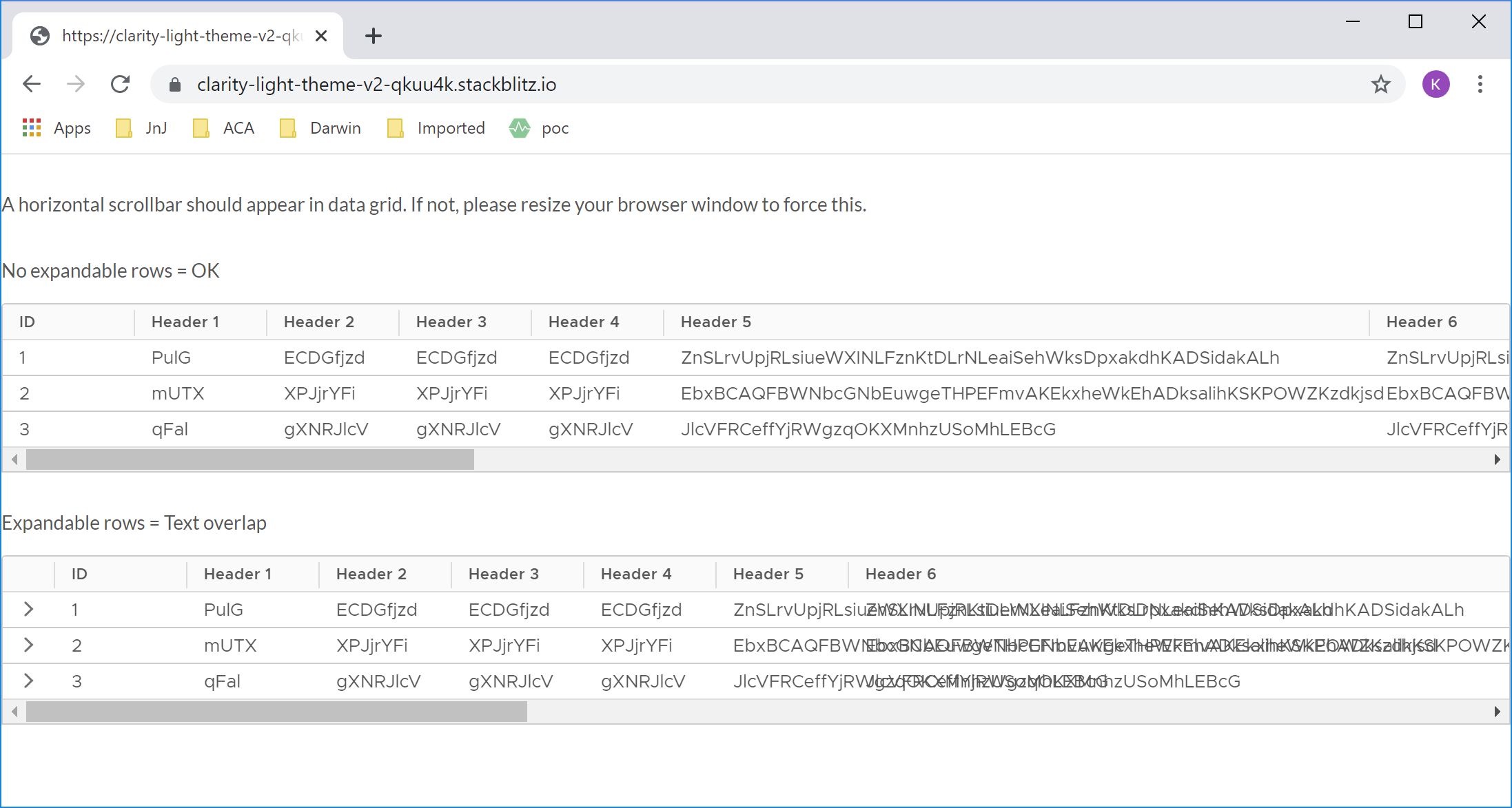Click the poc bookmark icon
The width and height of the screenshot is (1512, 808).
coord(520,128)
